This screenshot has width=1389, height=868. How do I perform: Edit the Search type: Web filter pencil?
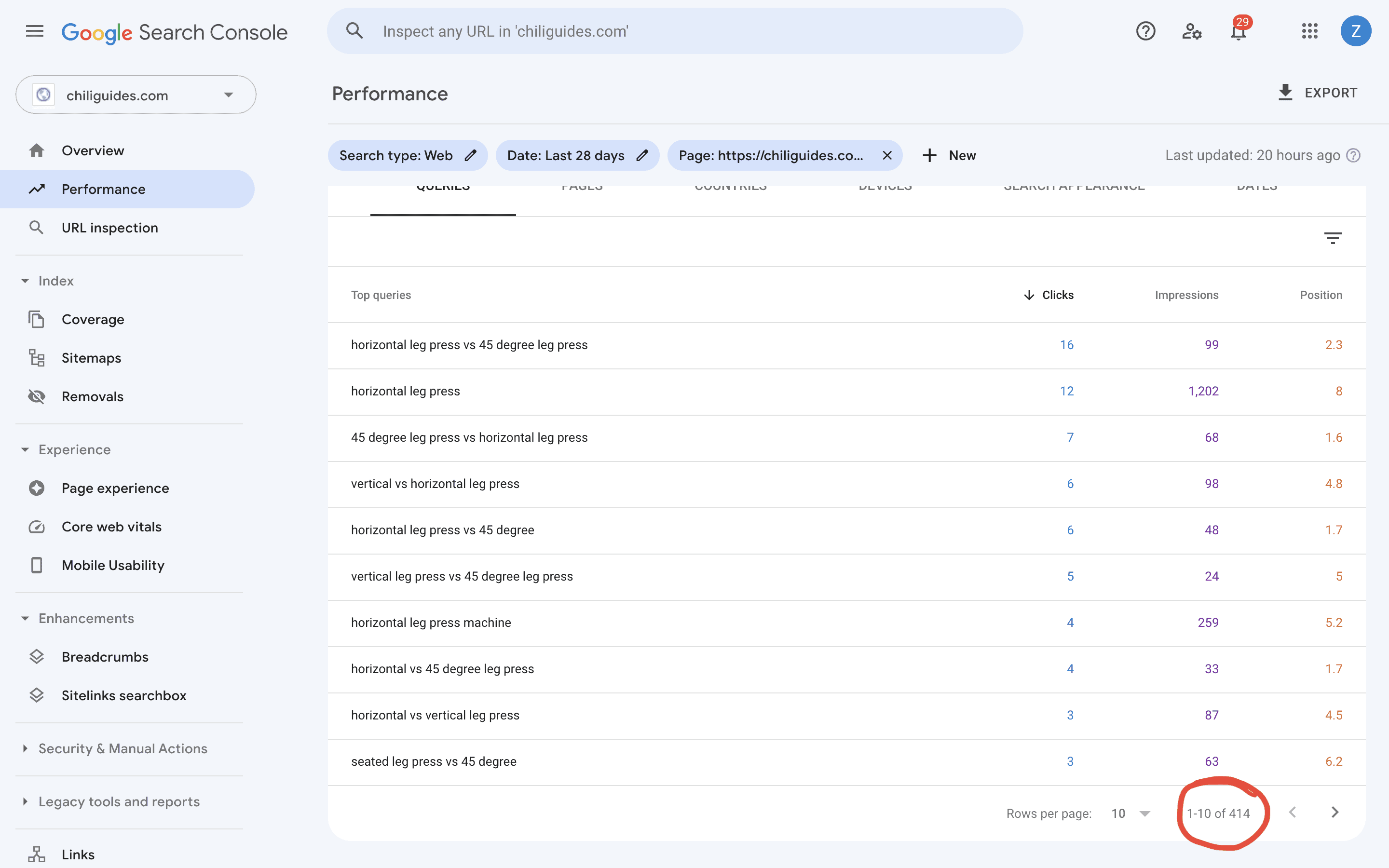click(x=471, y=156)
